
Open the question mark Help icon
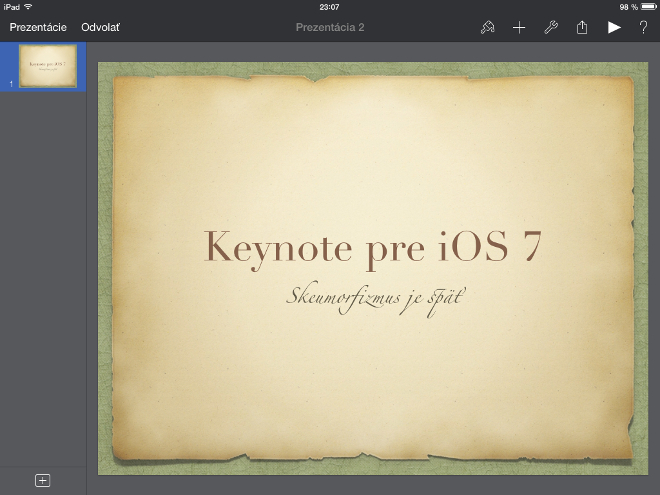coord(643,27)
